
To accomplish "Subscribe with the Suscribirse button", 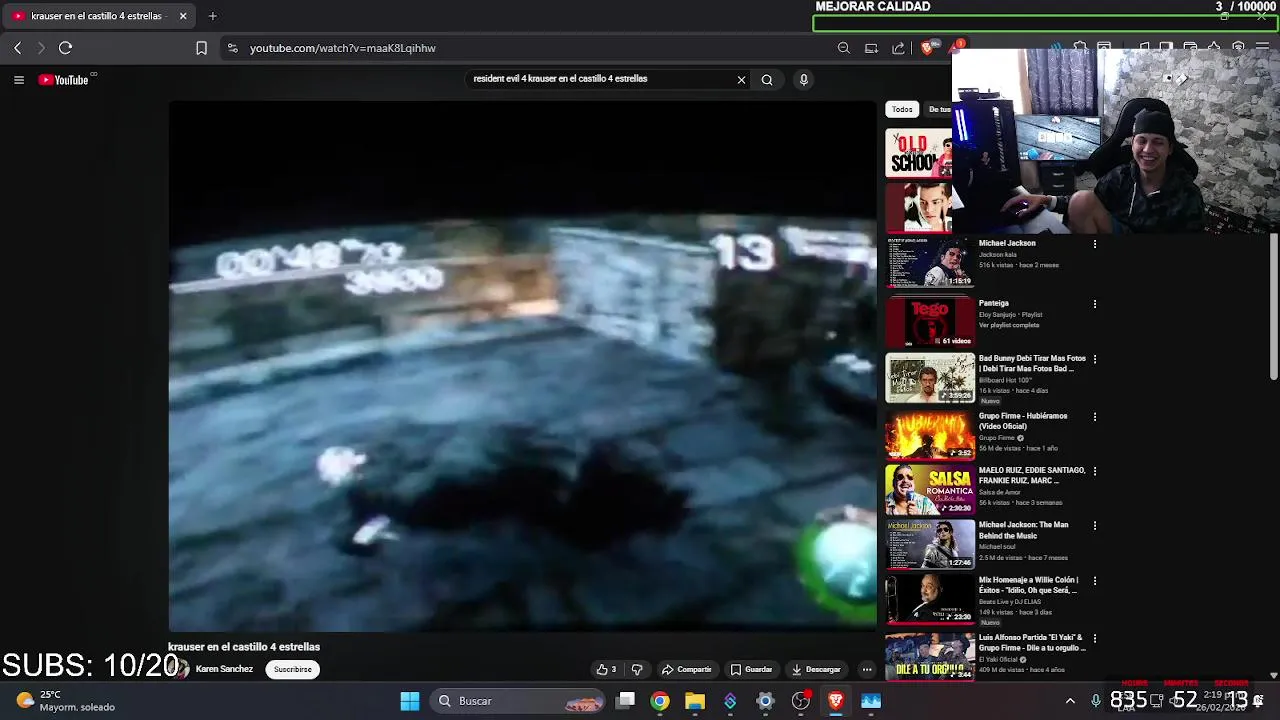I will pos(293,670).
